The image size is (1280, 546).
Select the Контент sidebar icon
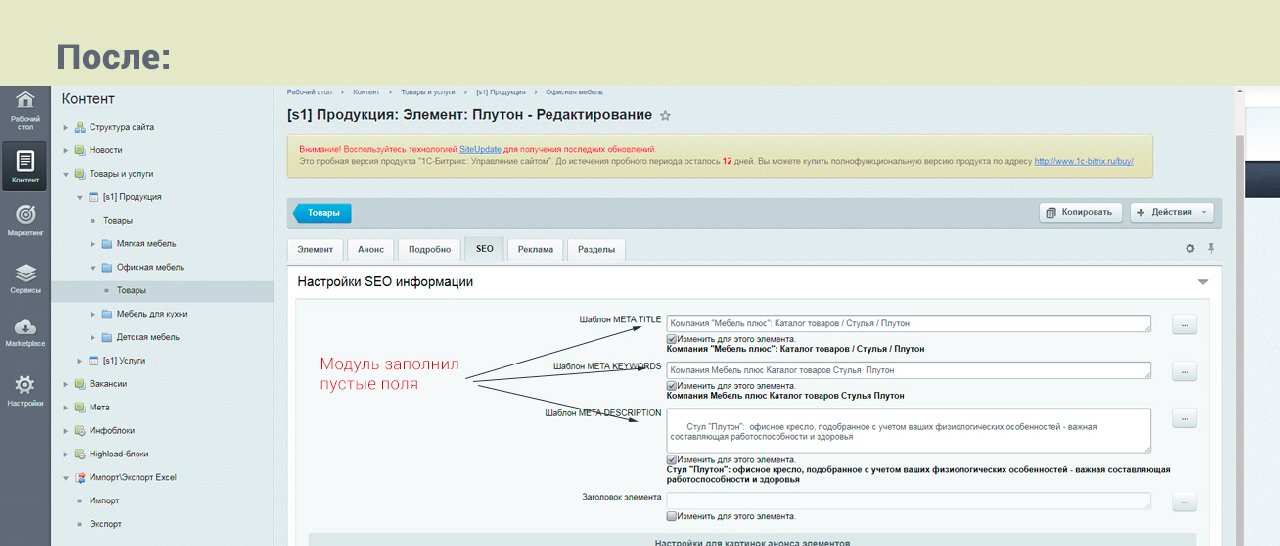(x=25, y=166)
